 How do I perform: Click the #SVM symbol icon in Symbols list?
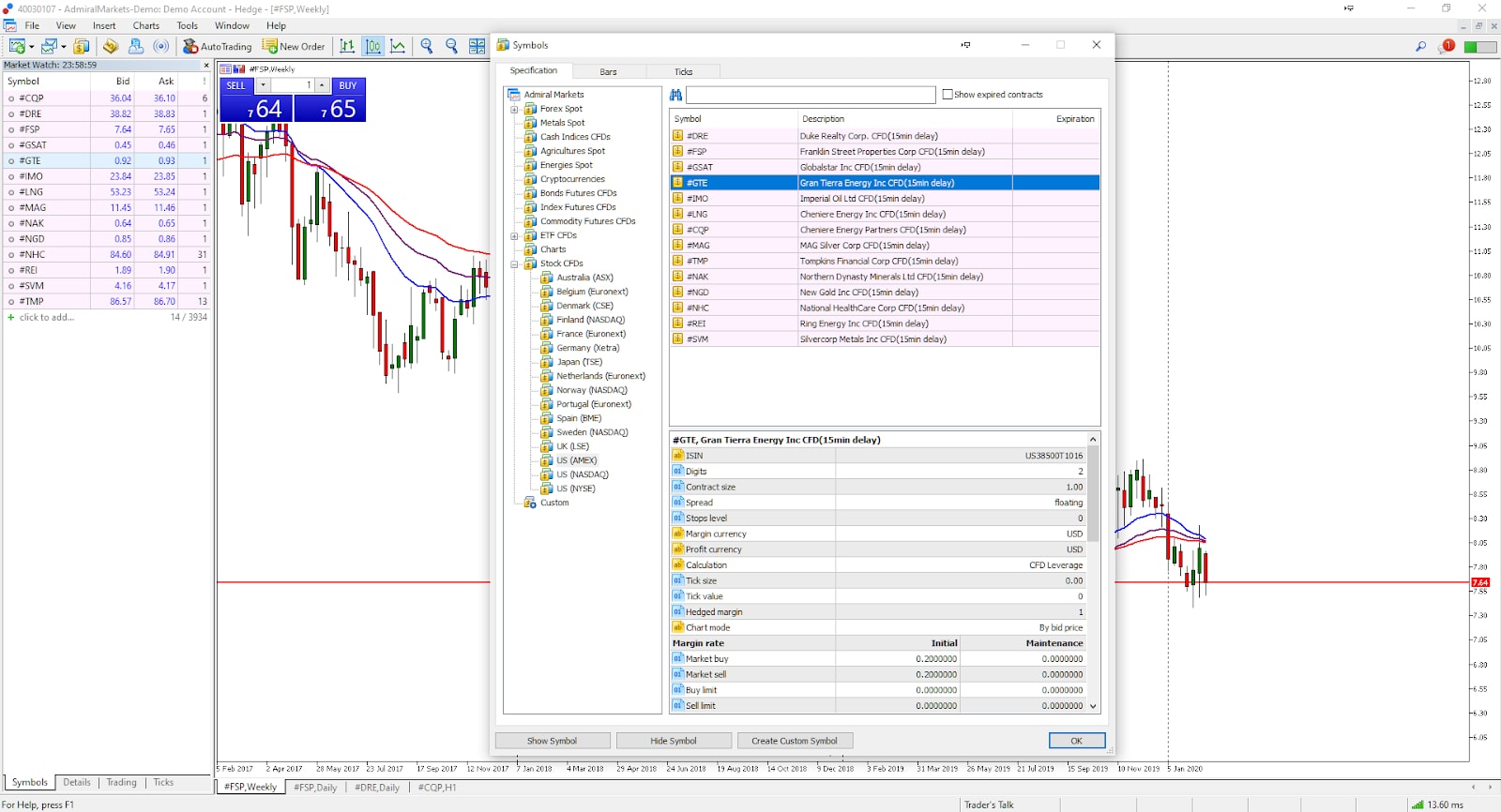677,339
